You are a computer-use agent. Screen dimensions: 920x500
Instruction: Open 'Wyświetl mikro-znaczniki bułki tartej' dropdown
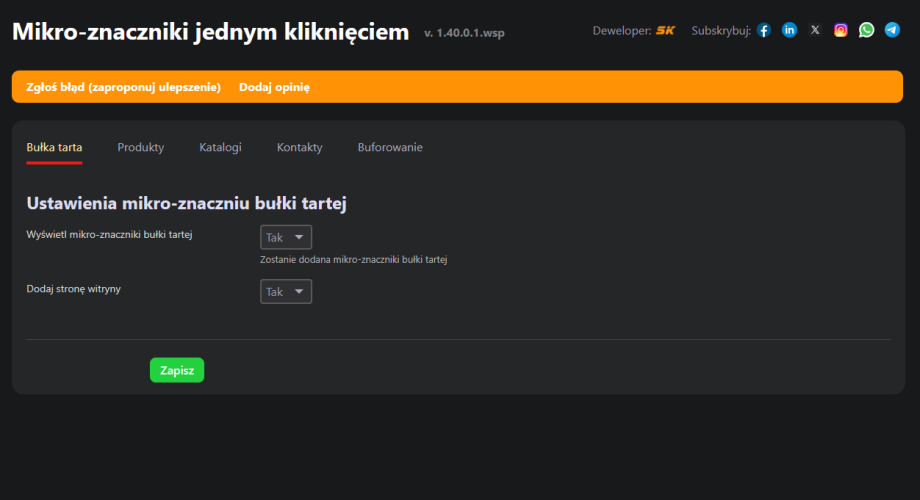click(x=286, y=237)
